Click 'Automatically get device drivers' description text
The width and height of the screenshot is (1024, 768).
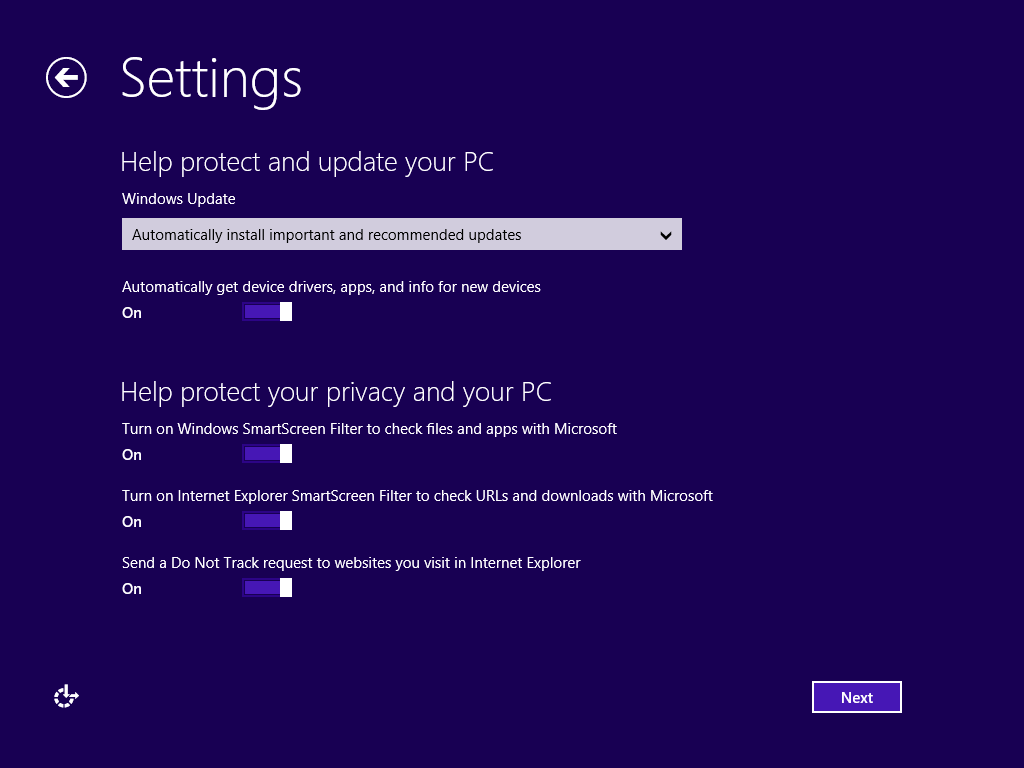click(331, 287)
